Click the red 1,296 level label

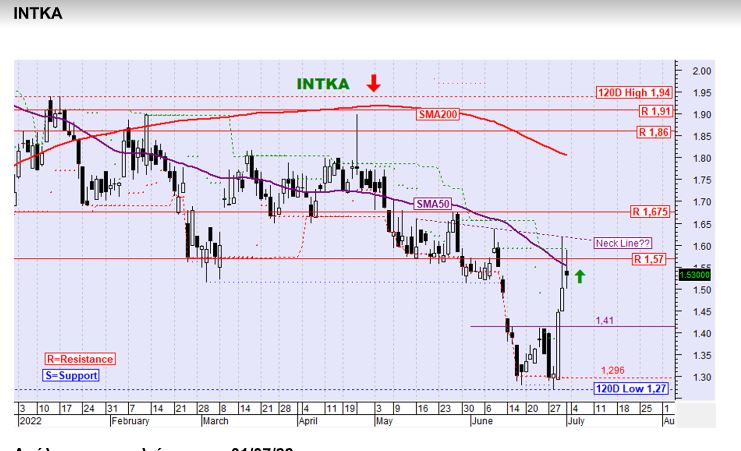click(612, 370)
